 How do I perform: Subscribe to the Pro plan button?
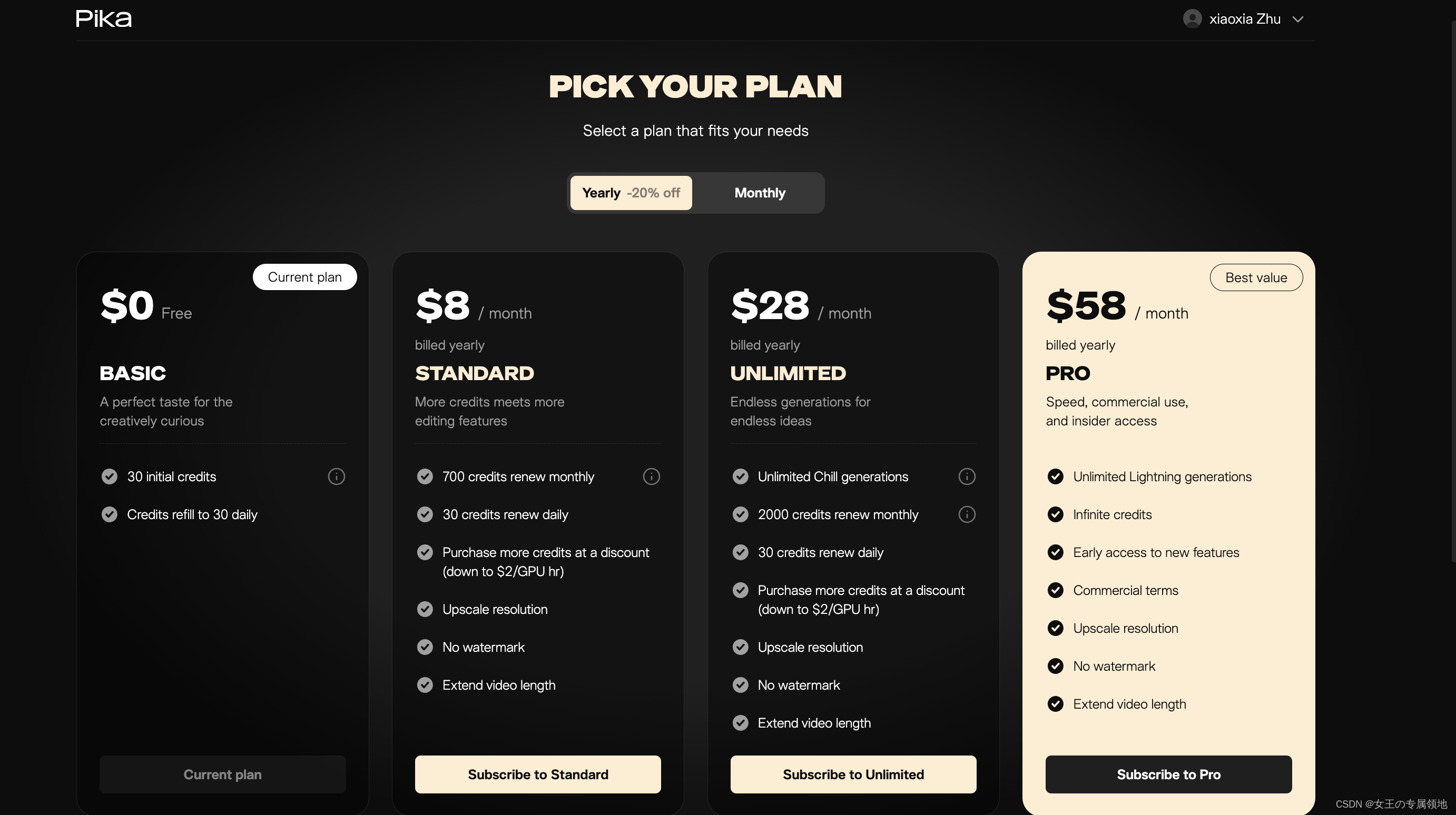pos(1168,774)
